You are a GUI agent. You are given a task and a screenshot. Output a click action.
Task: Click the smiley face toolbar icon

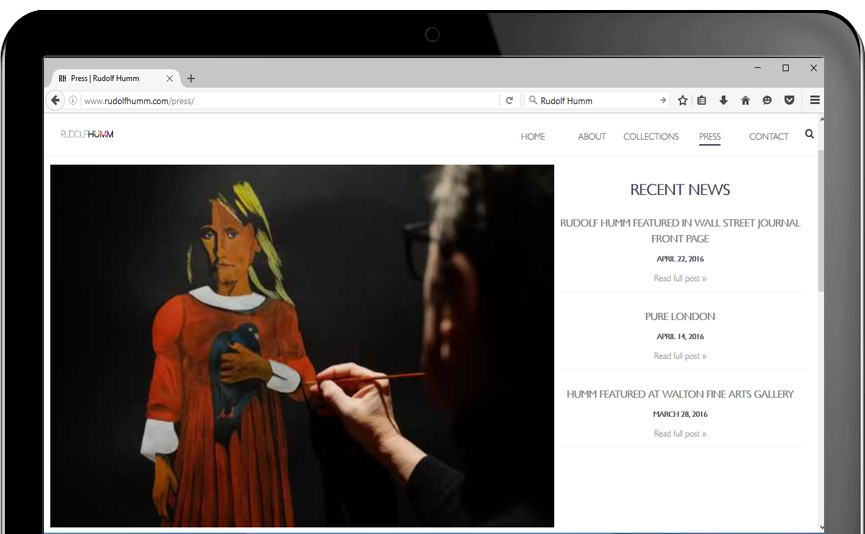pyautogui.click(x=767, y=100)
